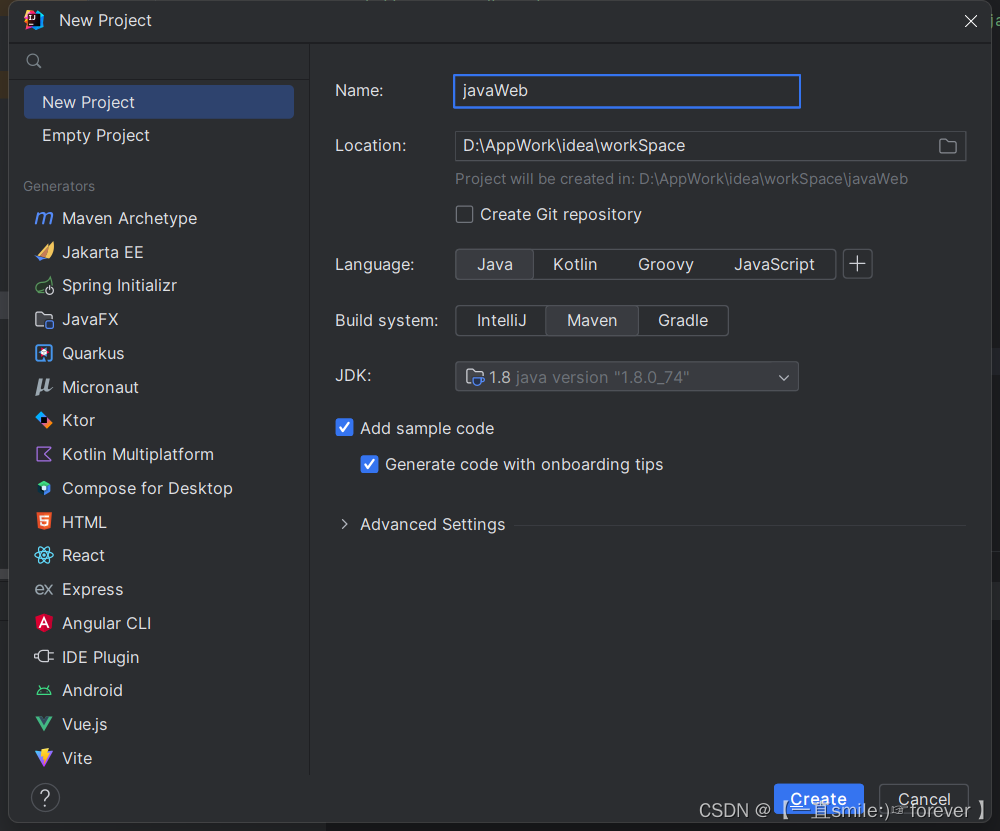Viewport: 1000px width, 831px height.
Task: Click the Vue.js green V icon
Action: click(x=44, y=724)
